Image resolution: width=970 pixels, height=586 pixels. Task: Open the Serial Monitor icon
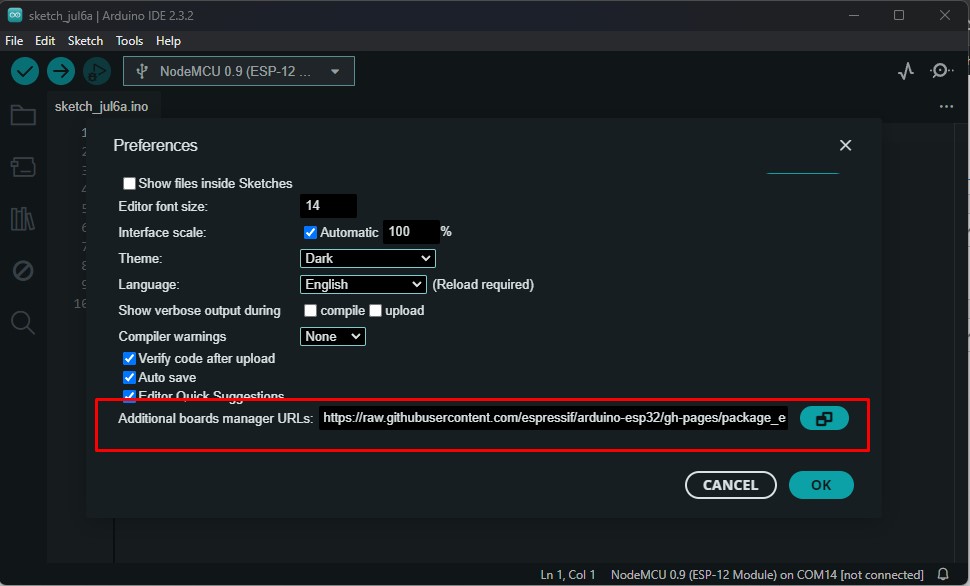[x=940, y=70]
